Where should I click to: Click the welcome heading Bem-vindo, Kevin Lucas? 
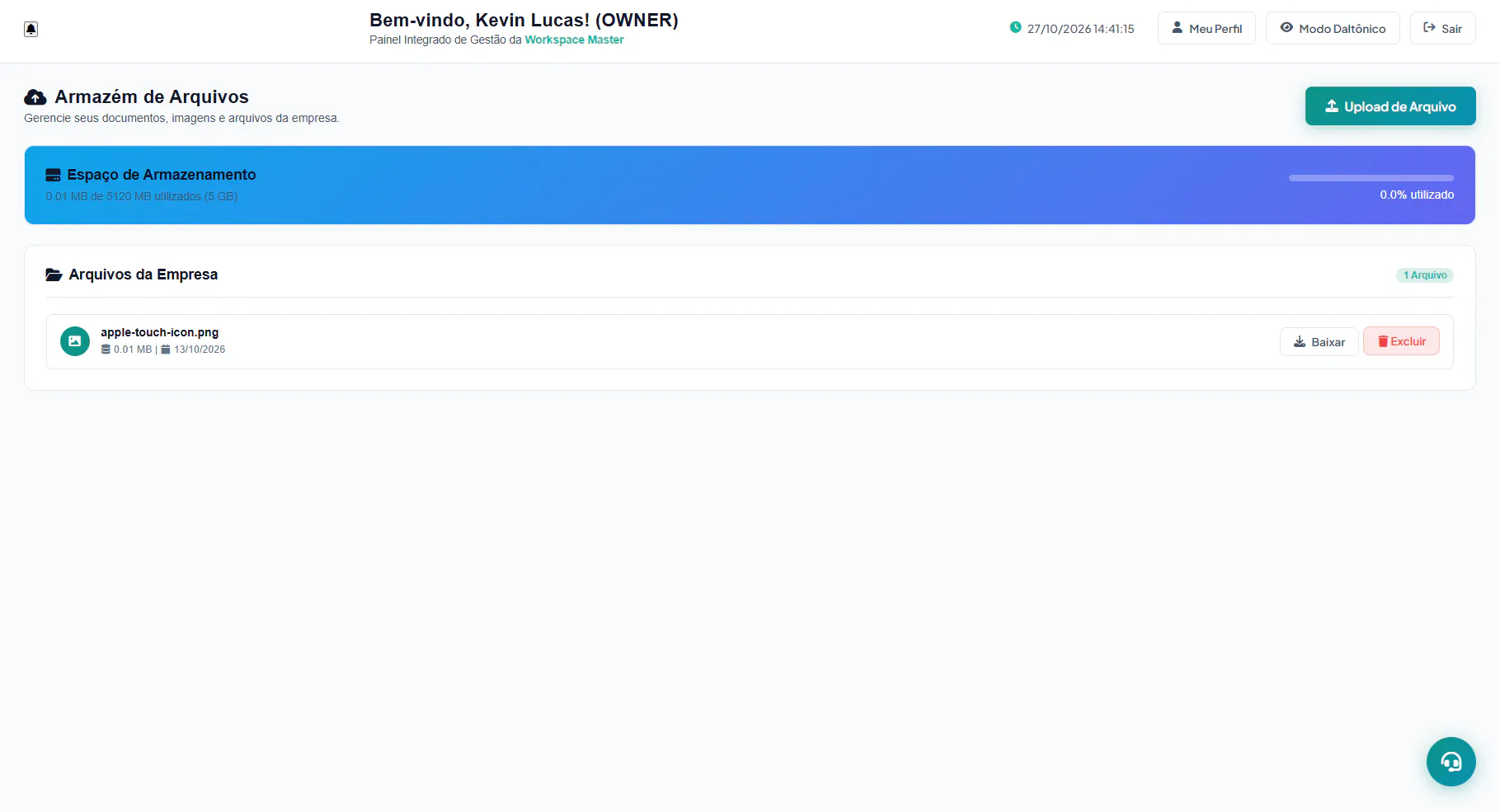[524, 21]
